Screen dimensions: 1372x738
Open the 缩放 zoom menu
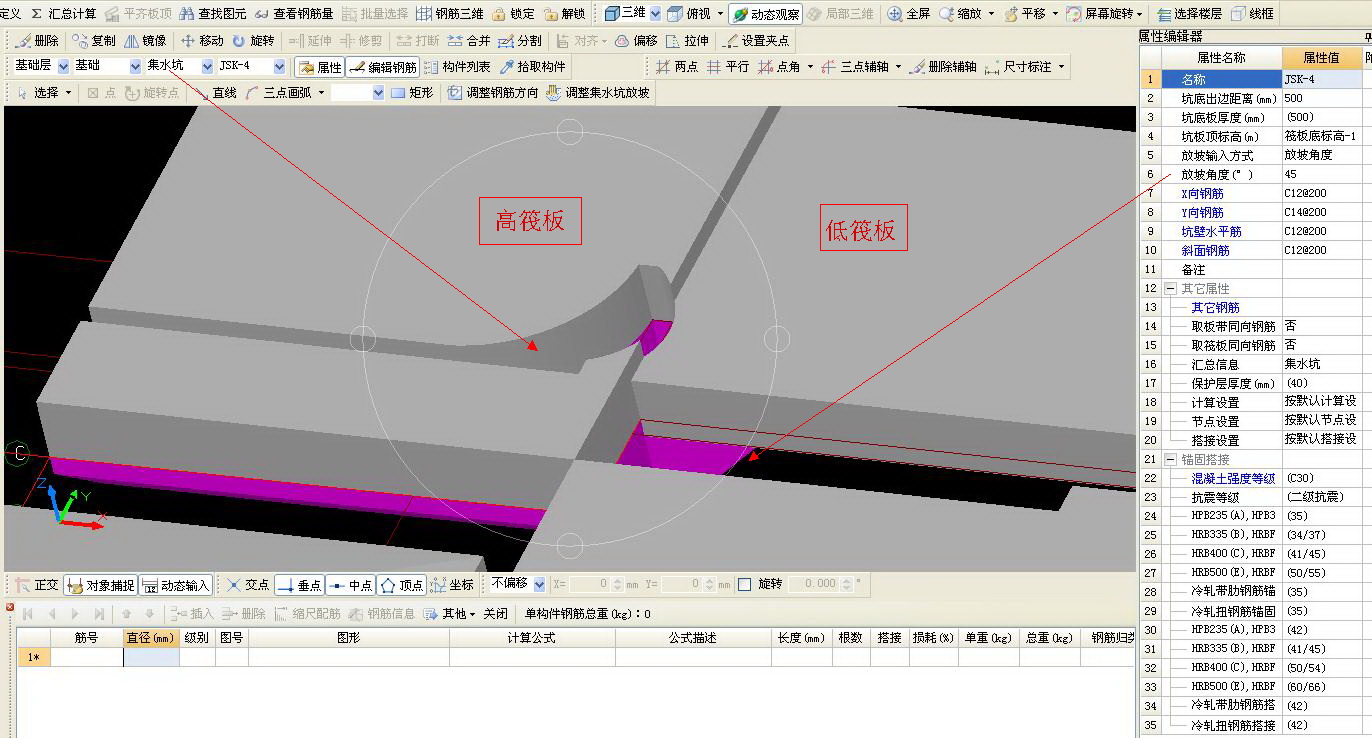pos(966,14)
